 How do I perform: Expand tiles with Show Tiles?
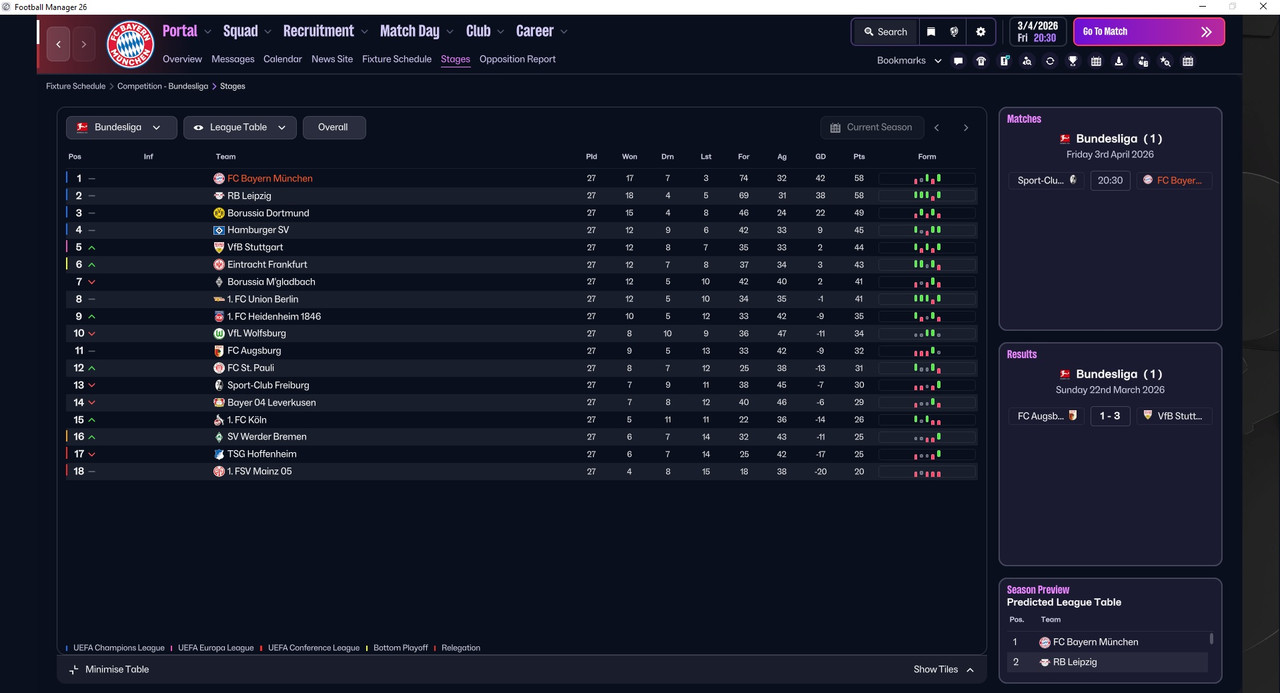click(944, 669)
